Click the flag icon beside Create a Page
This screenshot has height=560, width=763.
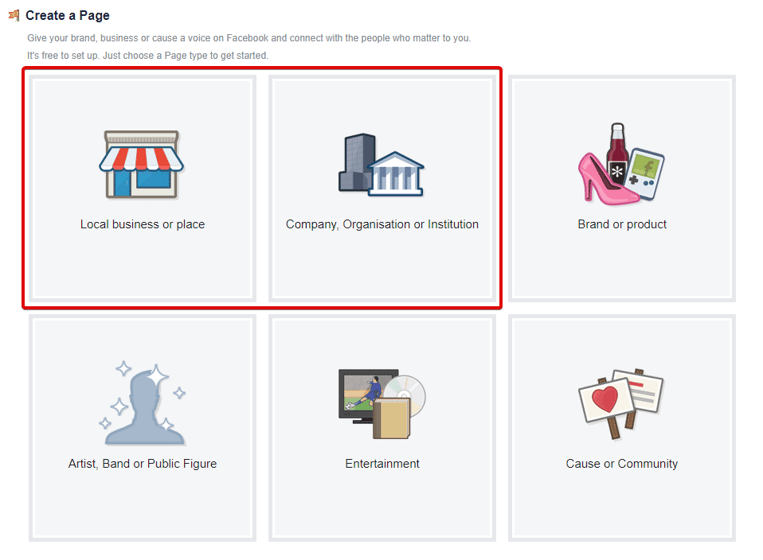[x=14, y=16]
